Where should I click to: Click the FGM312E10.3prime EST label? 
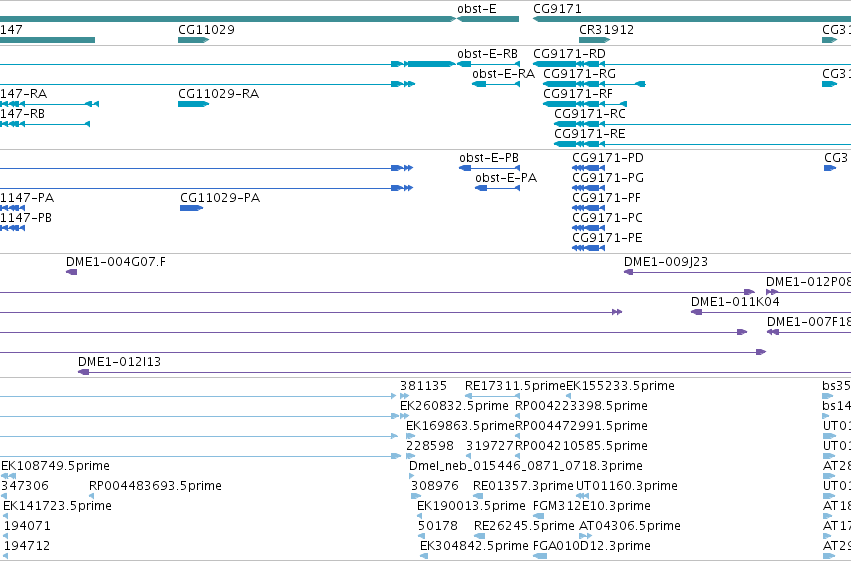[592, 507]
